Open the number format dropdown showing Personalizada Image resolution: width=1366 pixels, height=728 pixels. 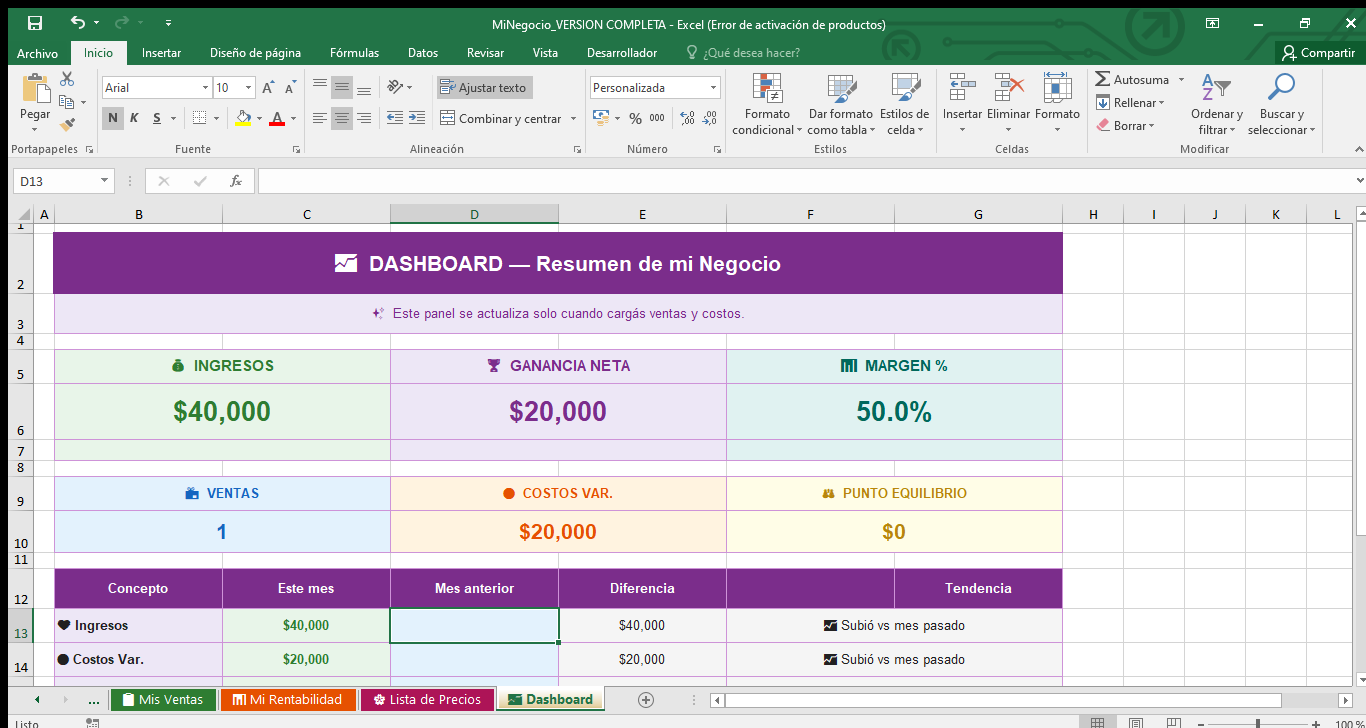pyautogui.click(x=716, y=87)
